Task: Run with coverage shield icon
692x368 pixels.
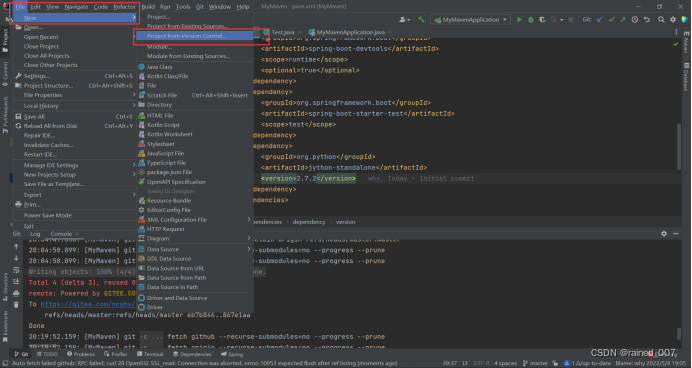Action: pyautogui.click(x=542, y=19)
